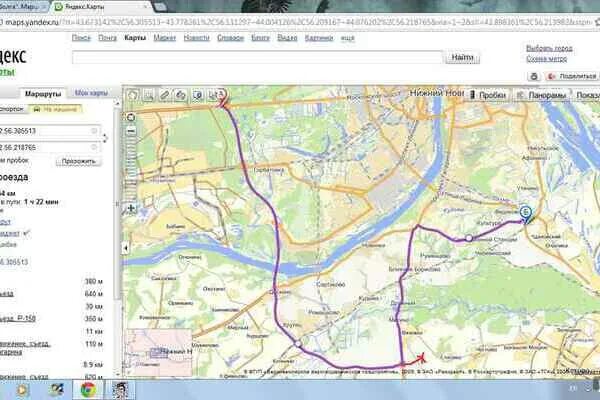This screenshot has width=600, height=400.
Task: Select the hand pan tool on the map
Action: (x=133, y=95)
